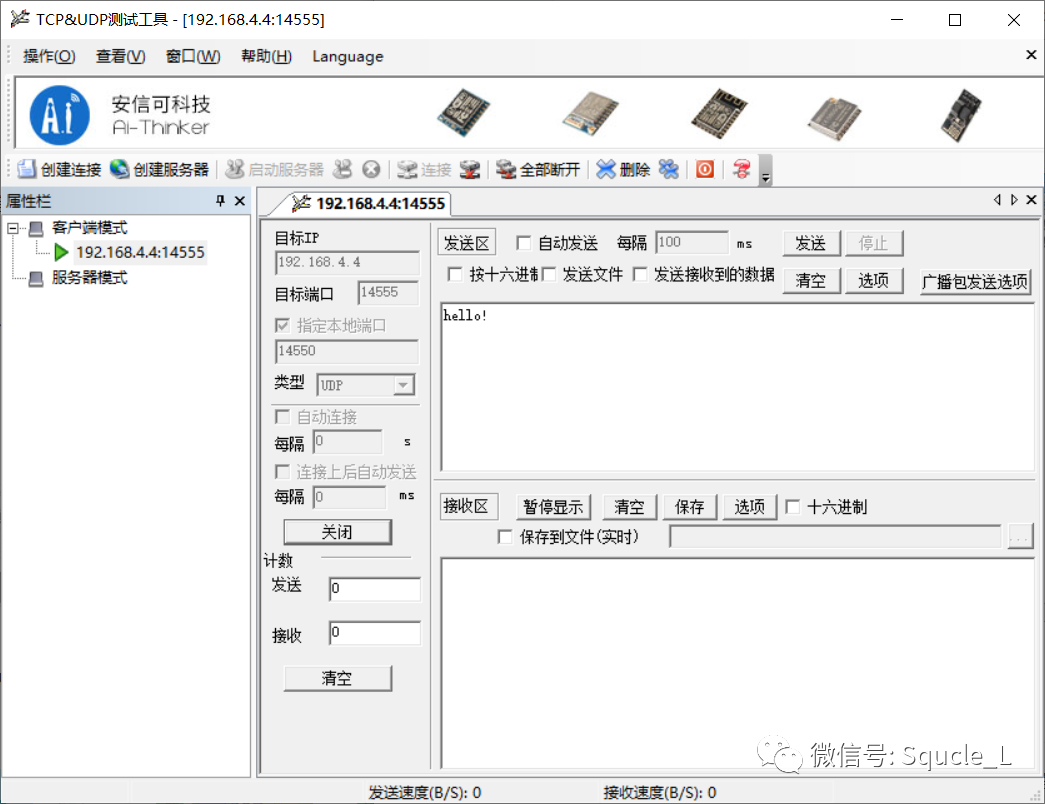
Task: Open the toolbar overflow options arrow
Action: click(x=766, y=170)
